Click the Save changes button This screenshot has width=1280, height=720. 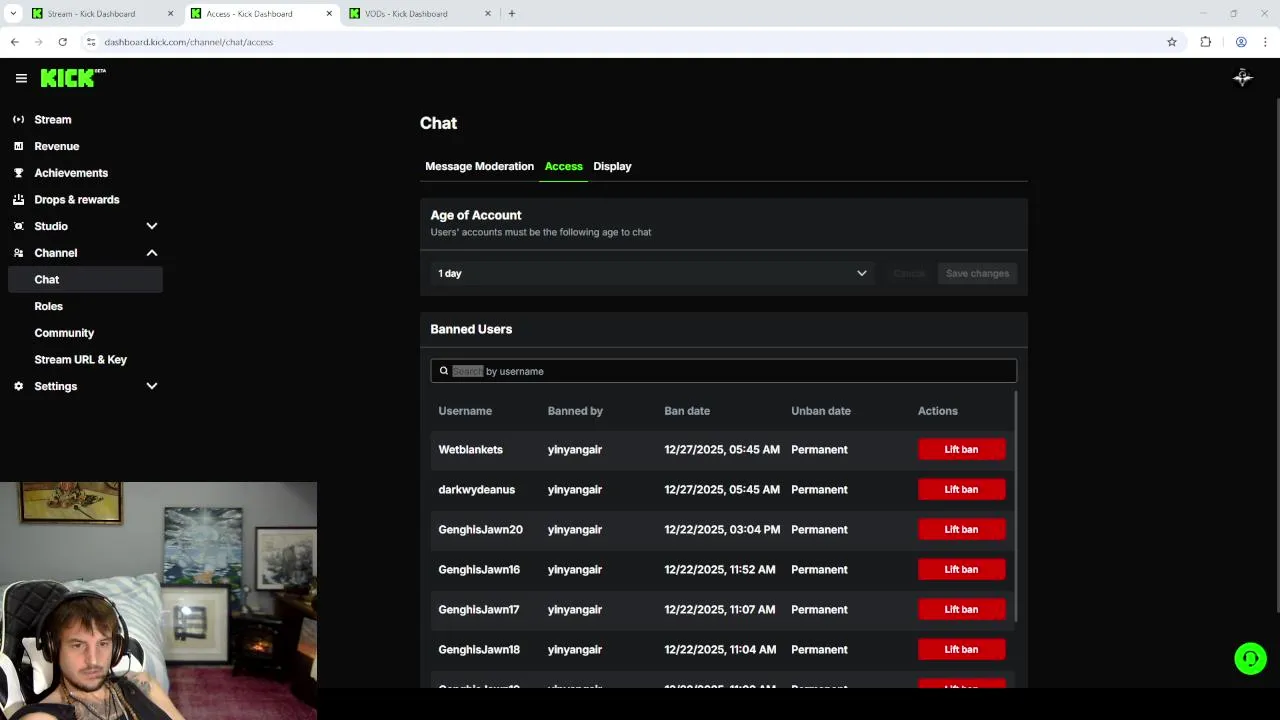click(x=977, y=273)
